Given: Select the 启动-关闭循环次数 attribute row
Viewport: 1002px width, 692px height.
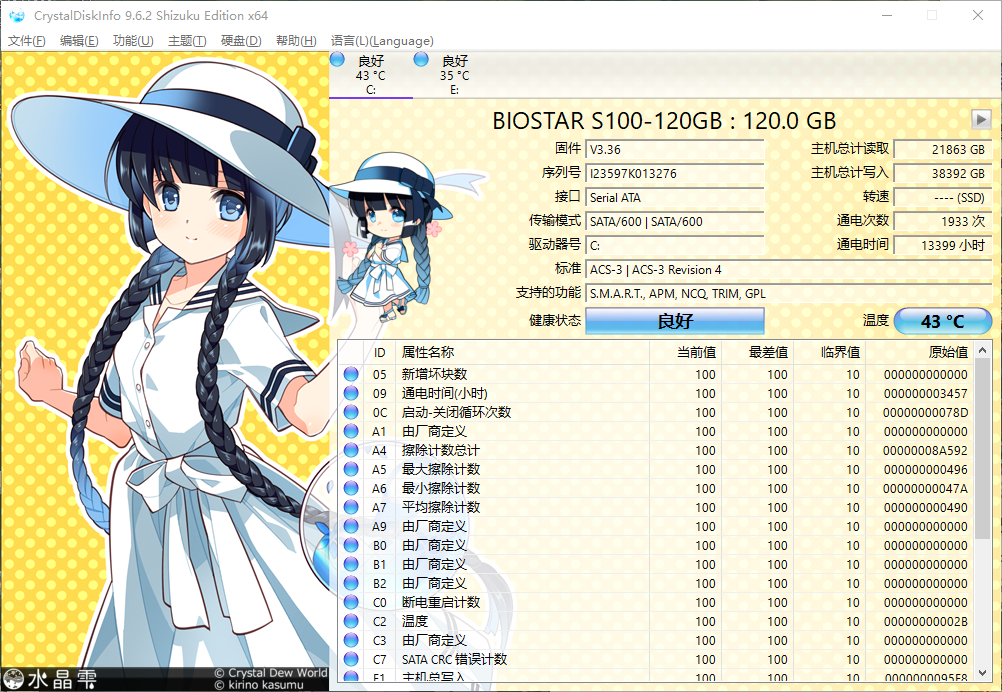Looking at the screenshot, I should pyautogui.click(x=656, y=412).
